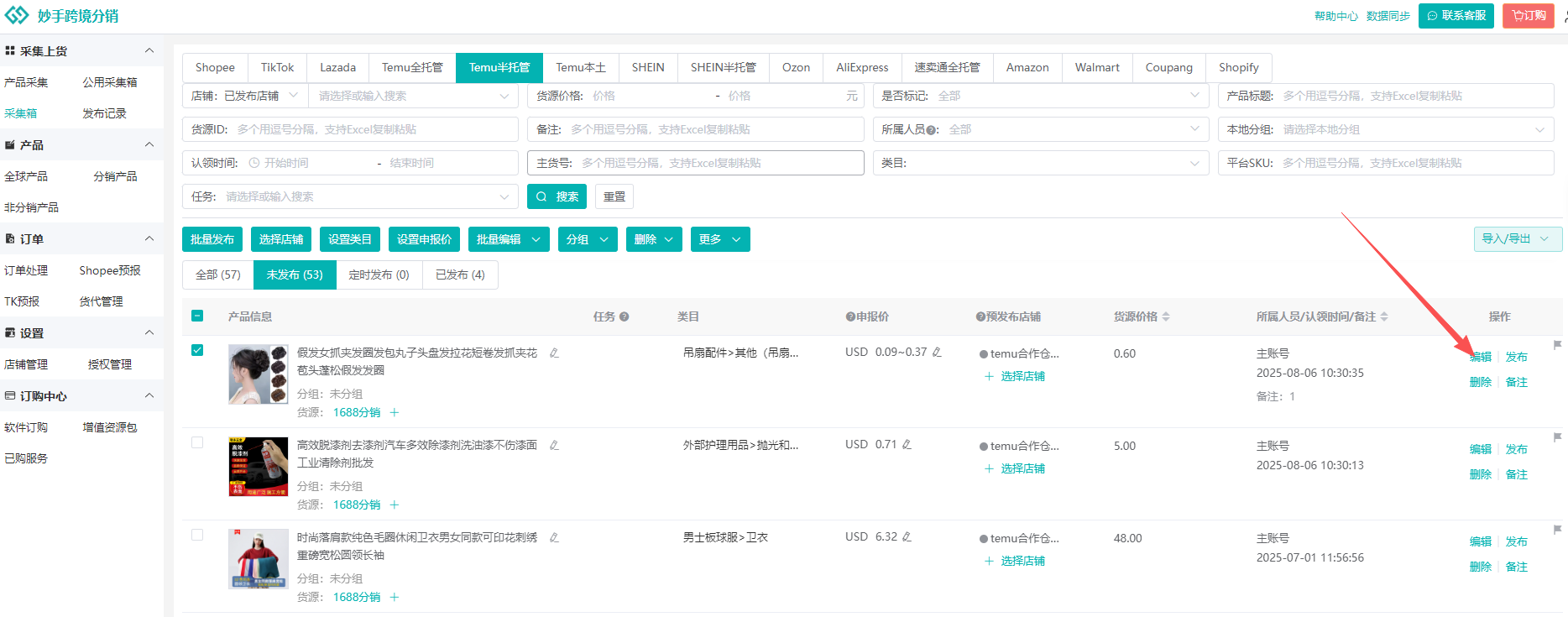The height and width of the screenshot is (617, 1568).
Task: Switch to the TikTok platform tab
Action: point(277,68)
